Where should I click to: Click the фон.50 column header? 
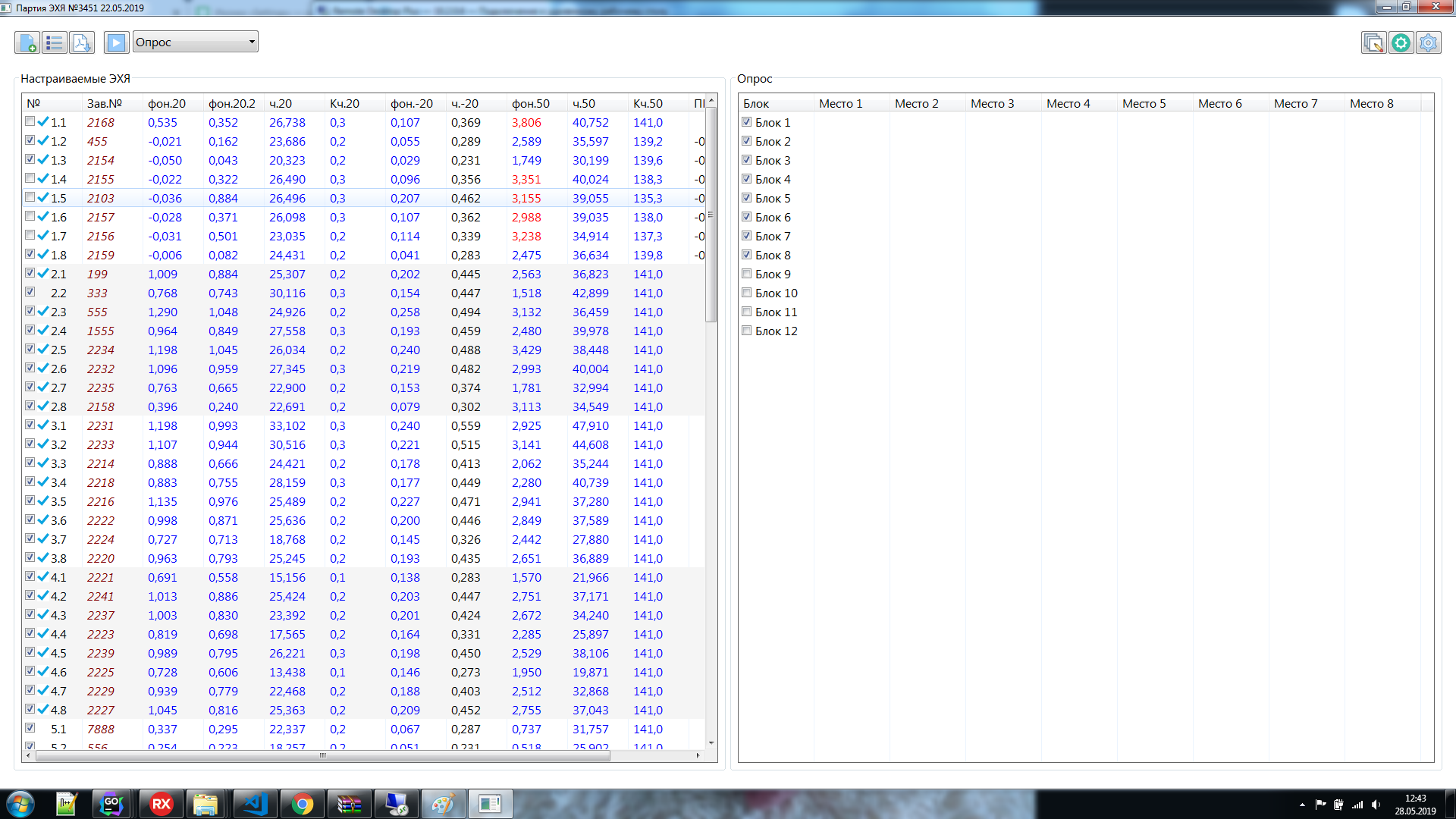coord(530,103)
